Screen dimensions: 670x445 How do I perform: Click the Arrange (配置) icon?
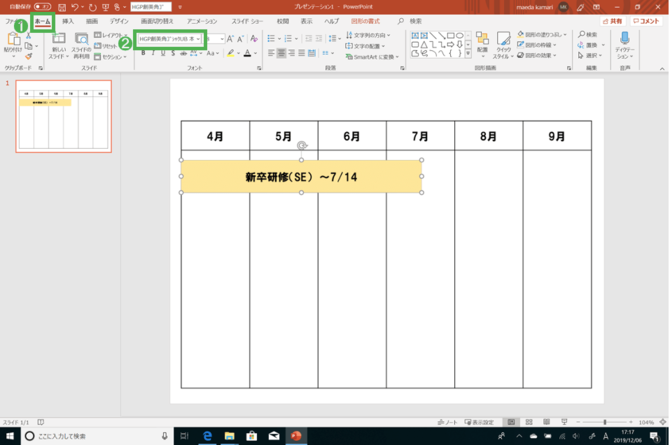pos(482,39)
